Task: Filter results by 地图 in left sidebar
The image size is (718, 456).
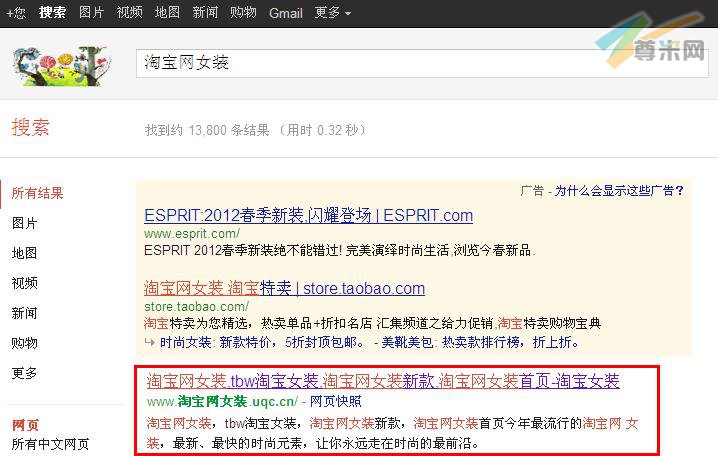Action: (24, 253)
